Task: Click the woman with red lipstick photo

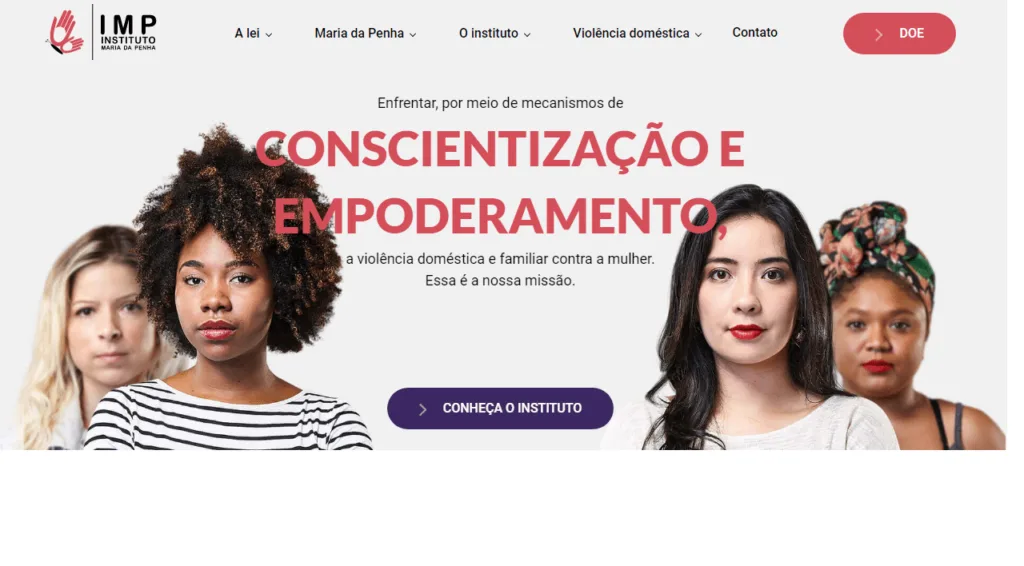Action: coord(751,320)
